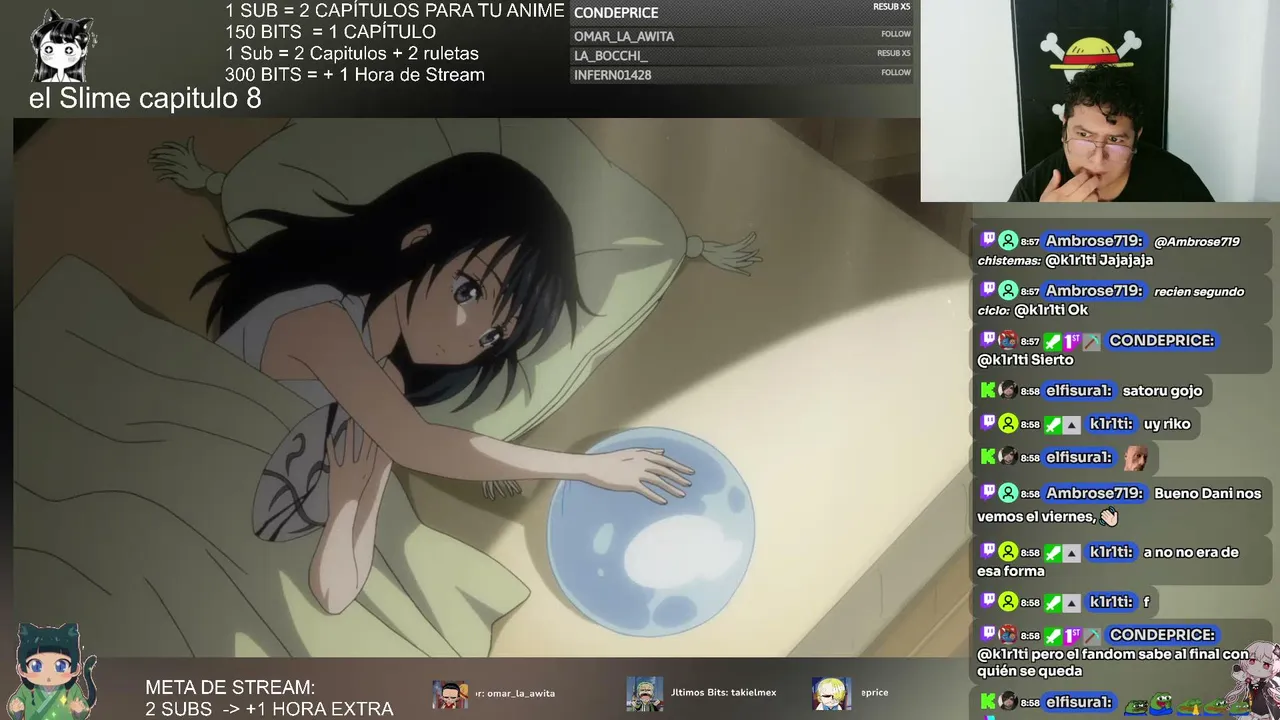Click the "2 SUBS -> +1 HORA EXTRA" goal text
Viewport: 1280px width, 720px height.
269,709
